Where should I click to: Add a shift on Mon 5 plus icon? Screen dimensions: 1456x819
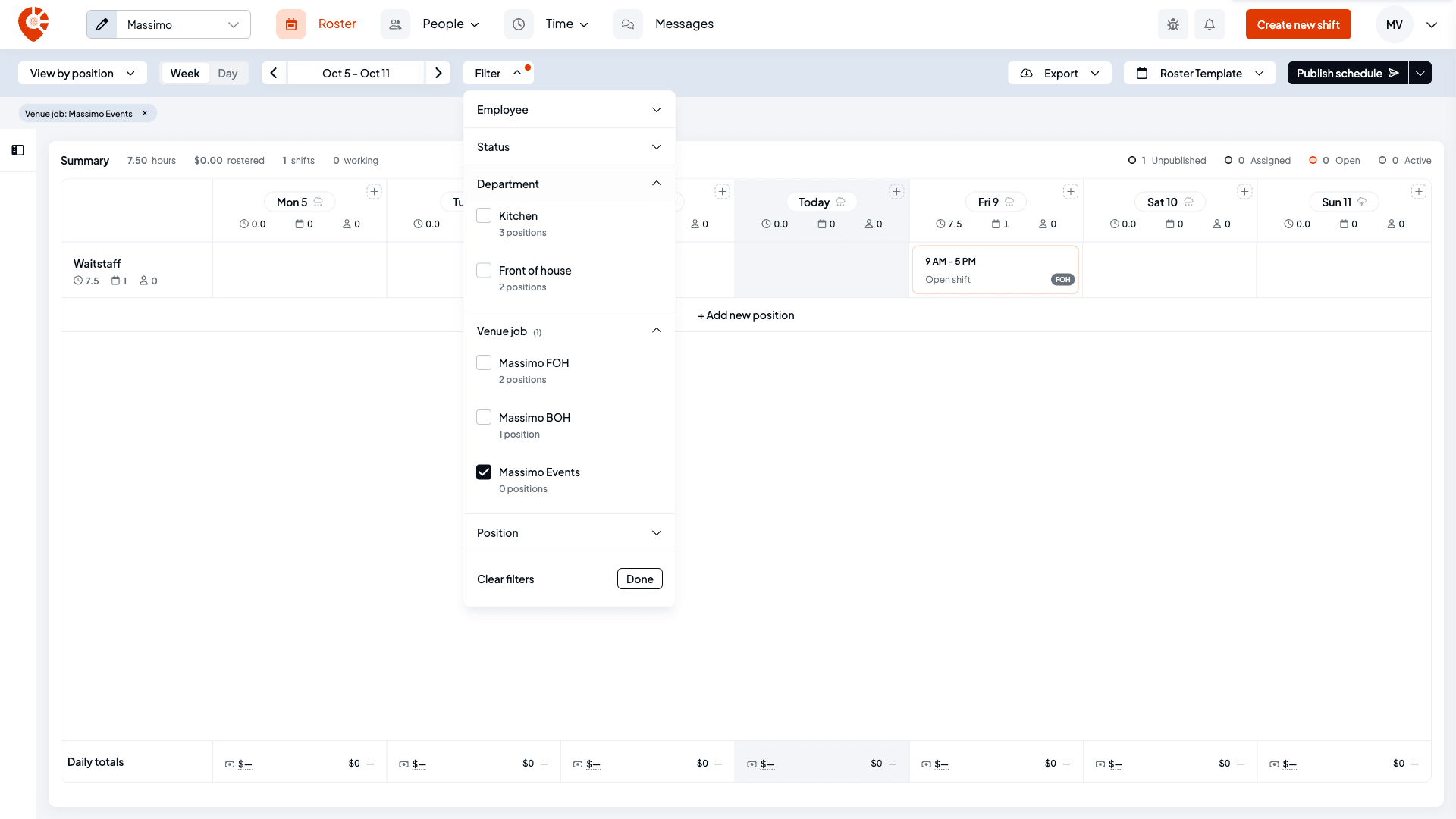[x=374, y=191]
